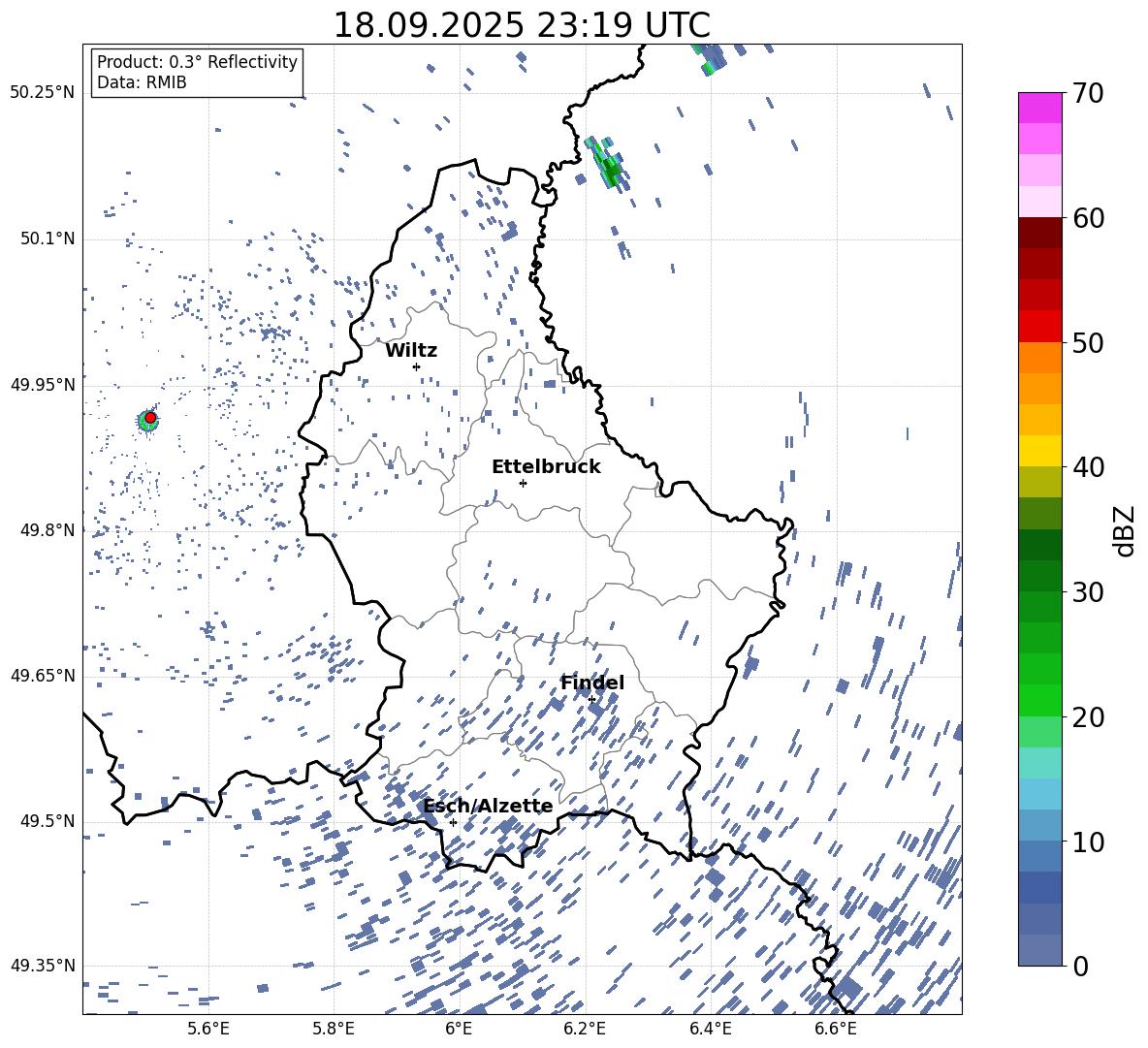Click the Wiltz city label
Viewport: 1148px width, 1048px height.
point(411,350)
